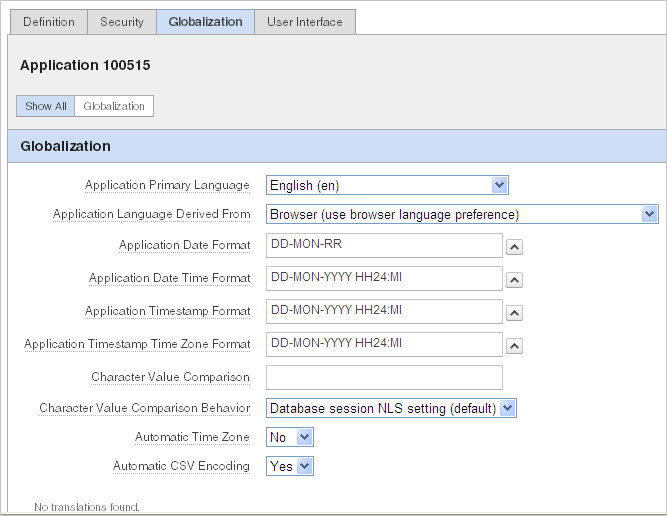667x516 pixels.
Task: Open Automatic Time Zone dropdown
Action: (290, 437)
